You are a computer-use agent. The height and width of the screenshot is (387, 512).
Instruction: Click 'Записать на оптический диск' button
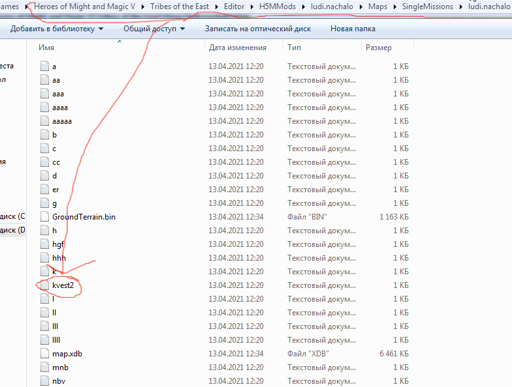pos(258,29)
